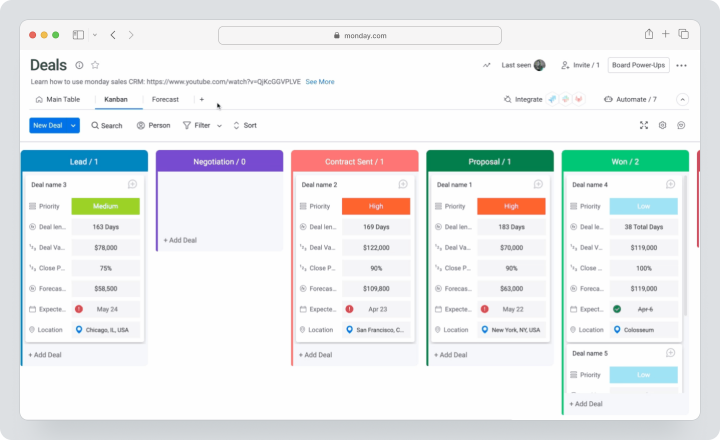Click the Medium priority label on Deal name 3

tap(106, 206)
